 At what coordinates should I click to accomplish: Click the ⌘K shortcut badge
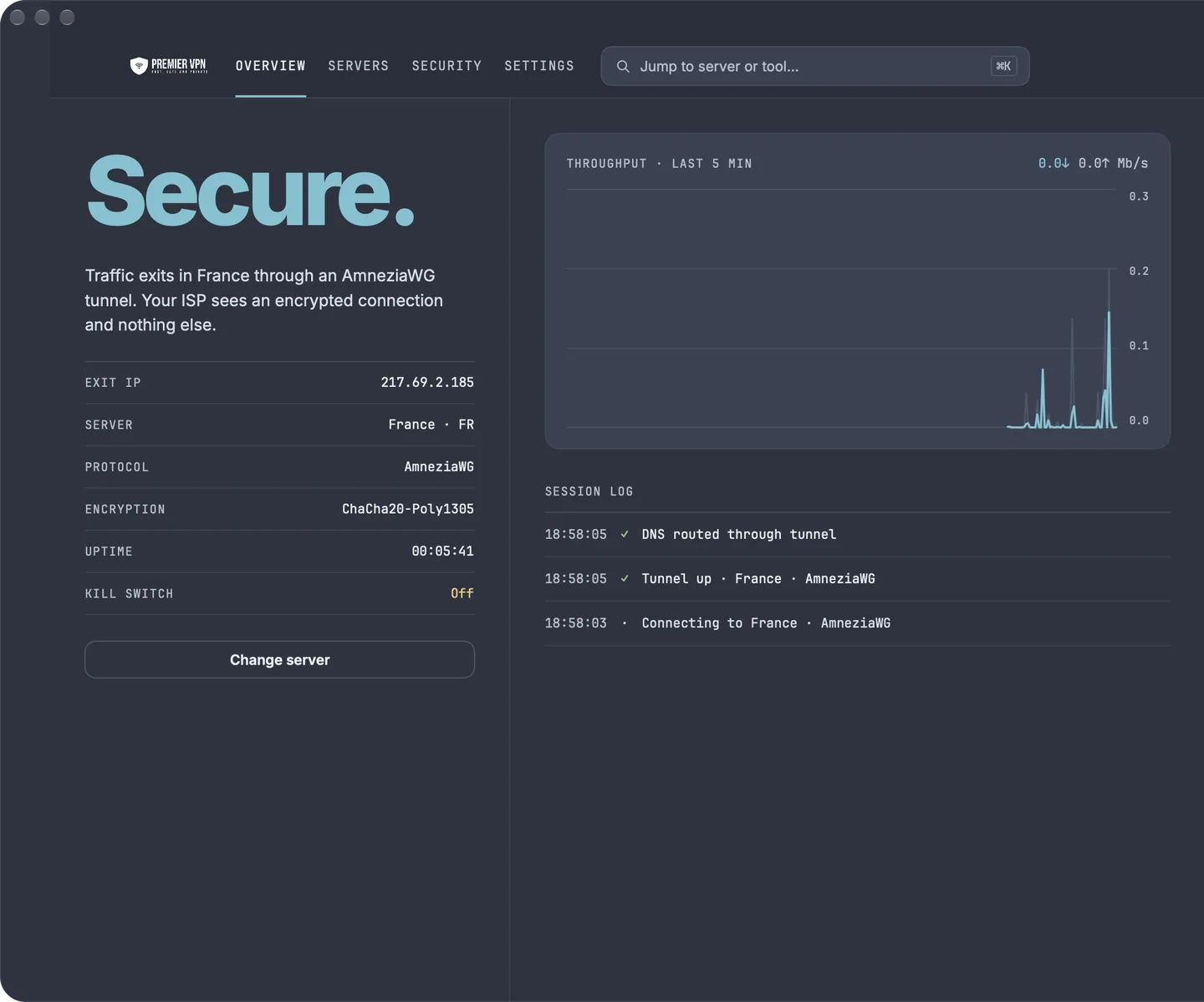(1003, 66)
